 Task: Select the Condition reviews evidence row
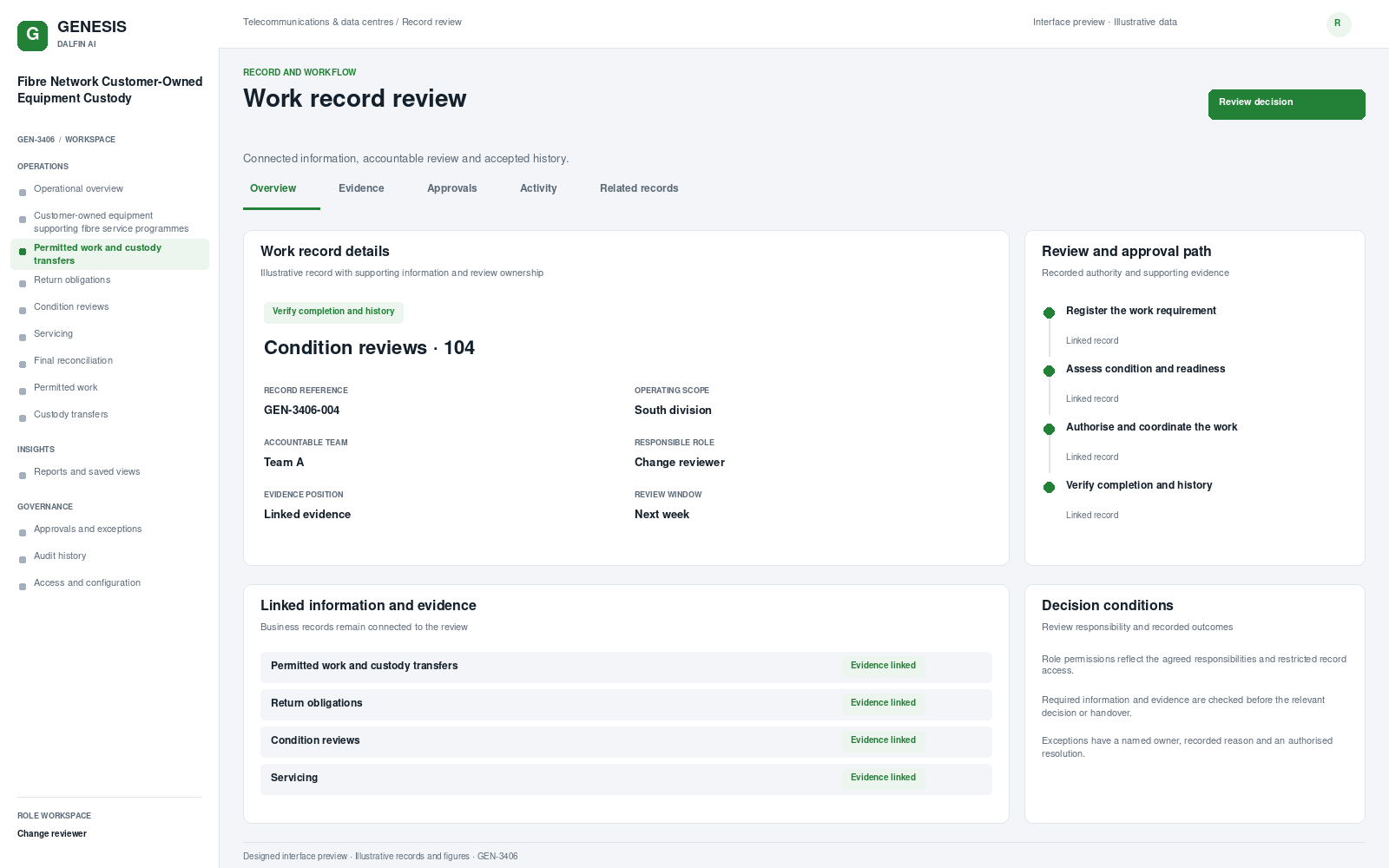point(626,741)
